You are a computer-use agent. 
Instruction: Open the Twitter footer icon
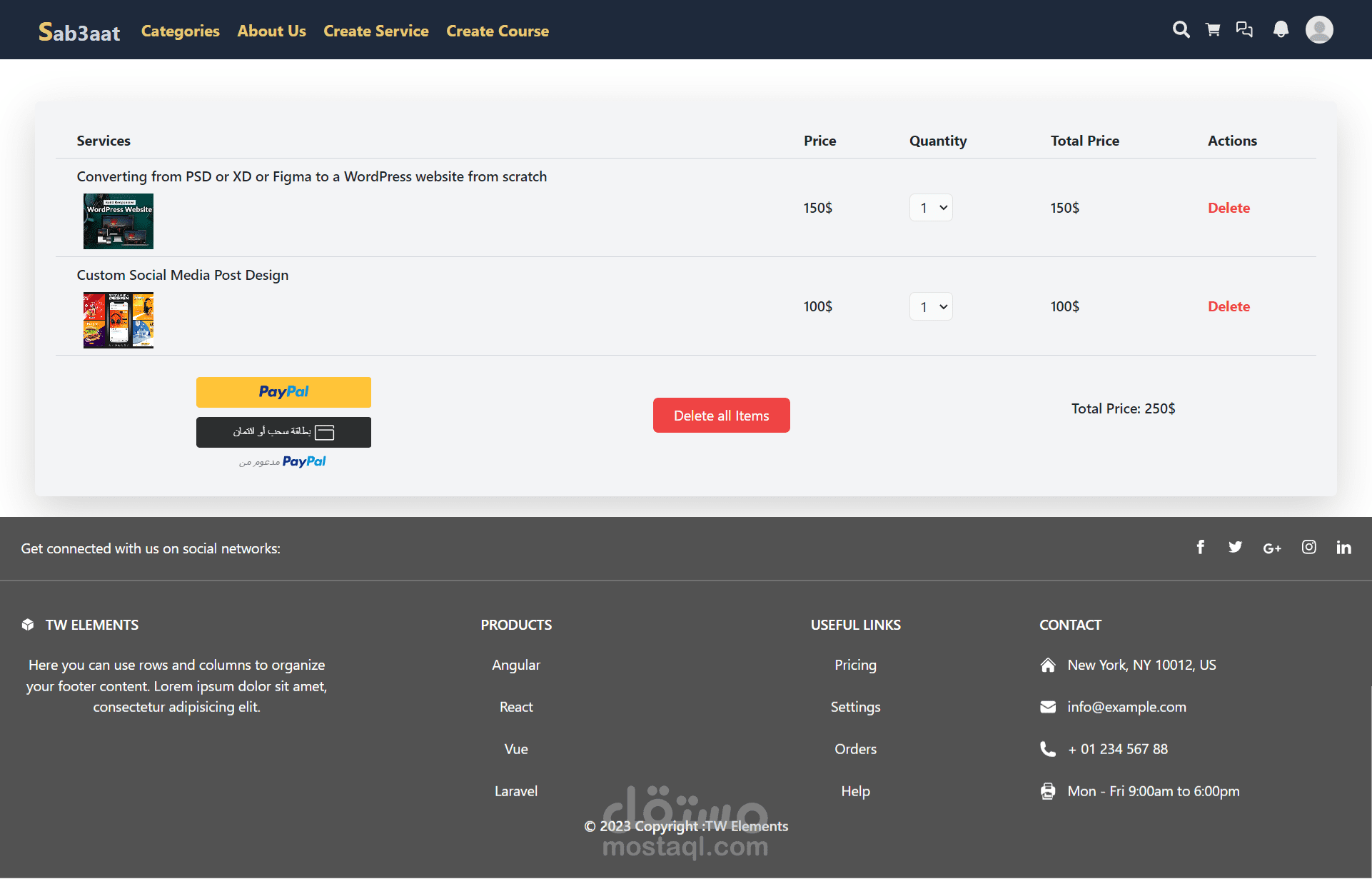point(1235,548)
